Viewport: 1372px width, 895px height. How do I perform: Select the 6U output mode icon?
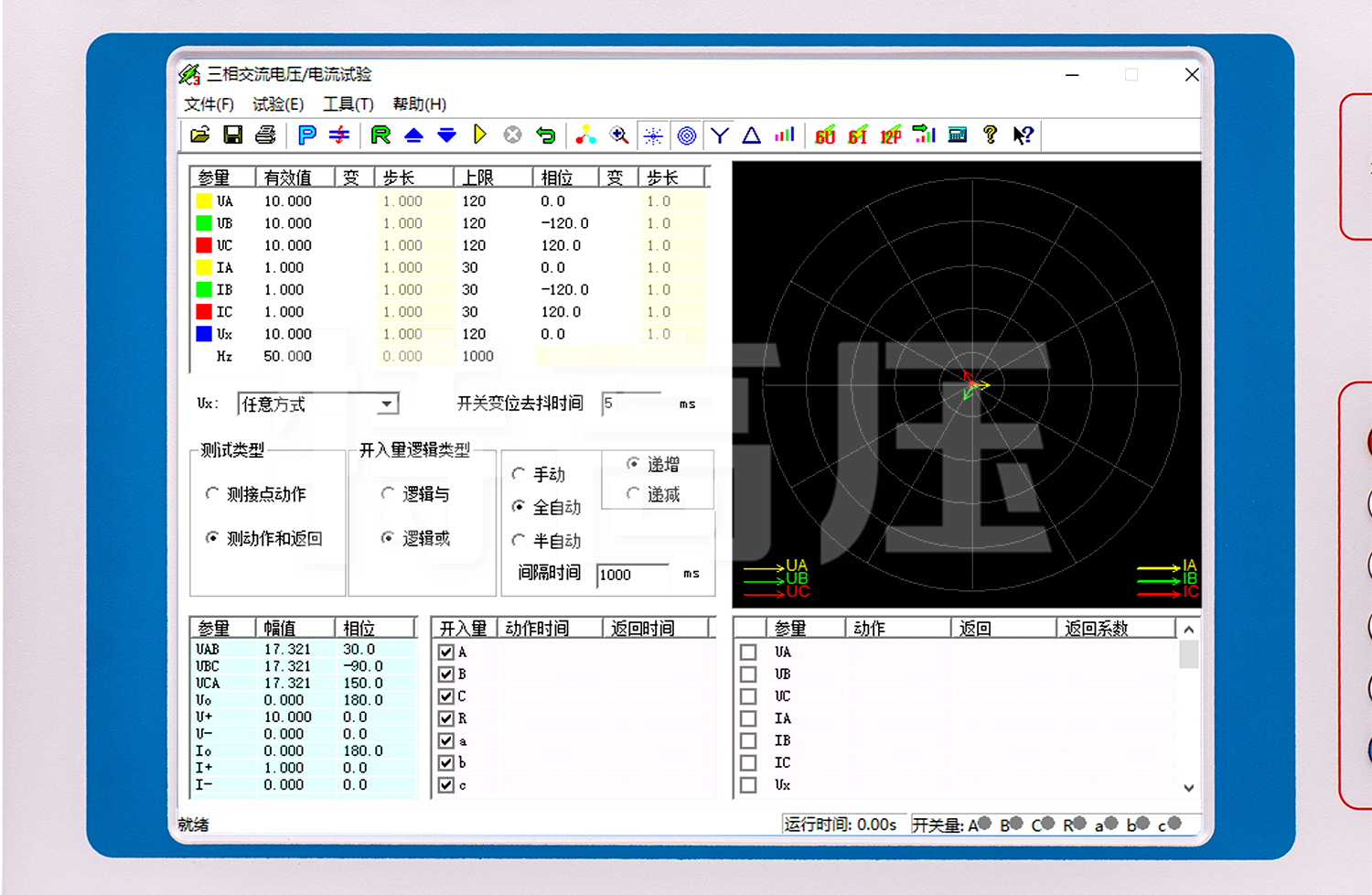point(823,135)
